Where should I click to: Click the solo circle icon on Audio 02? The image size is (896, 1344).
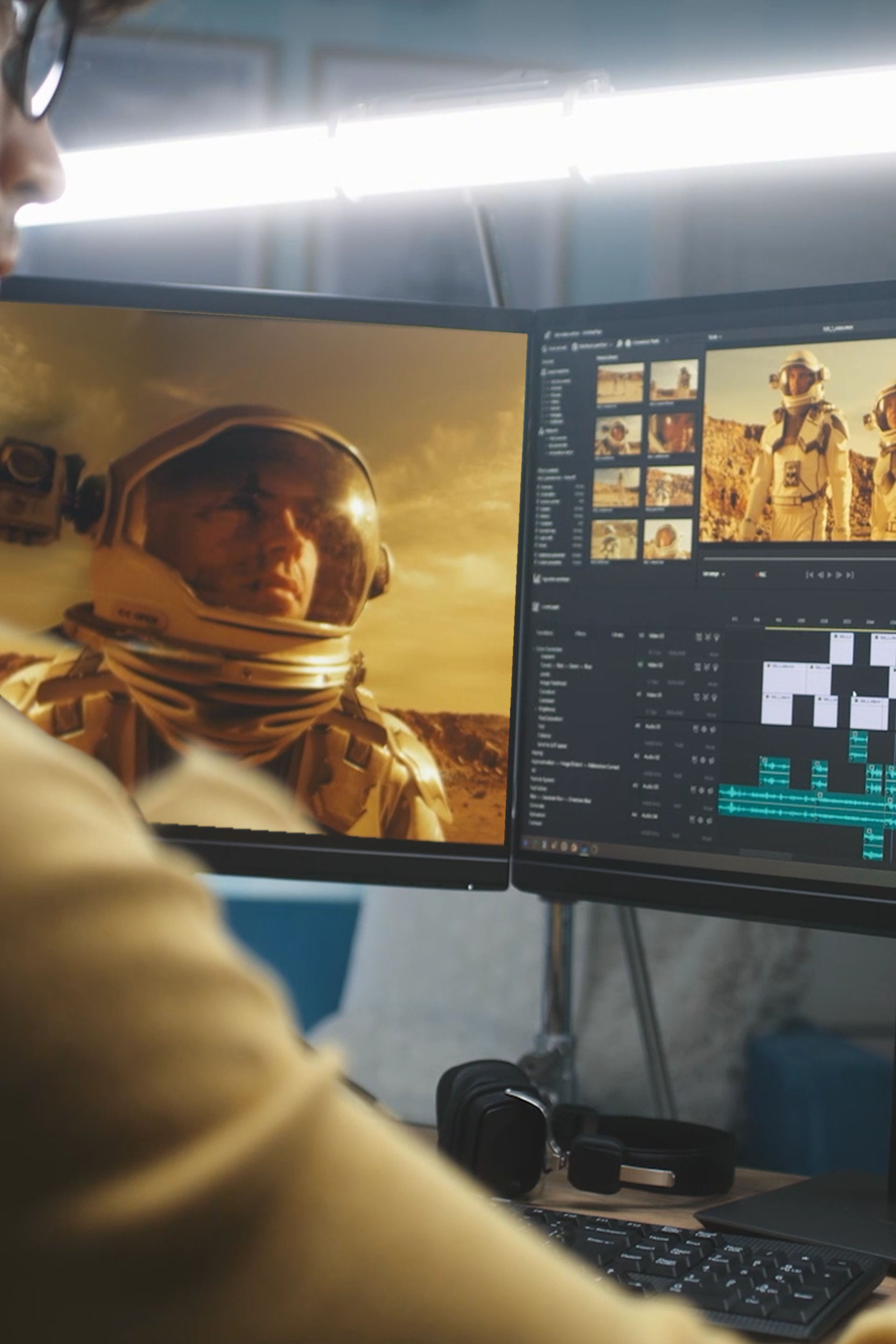pyautogui.click(x=703, y=761)
